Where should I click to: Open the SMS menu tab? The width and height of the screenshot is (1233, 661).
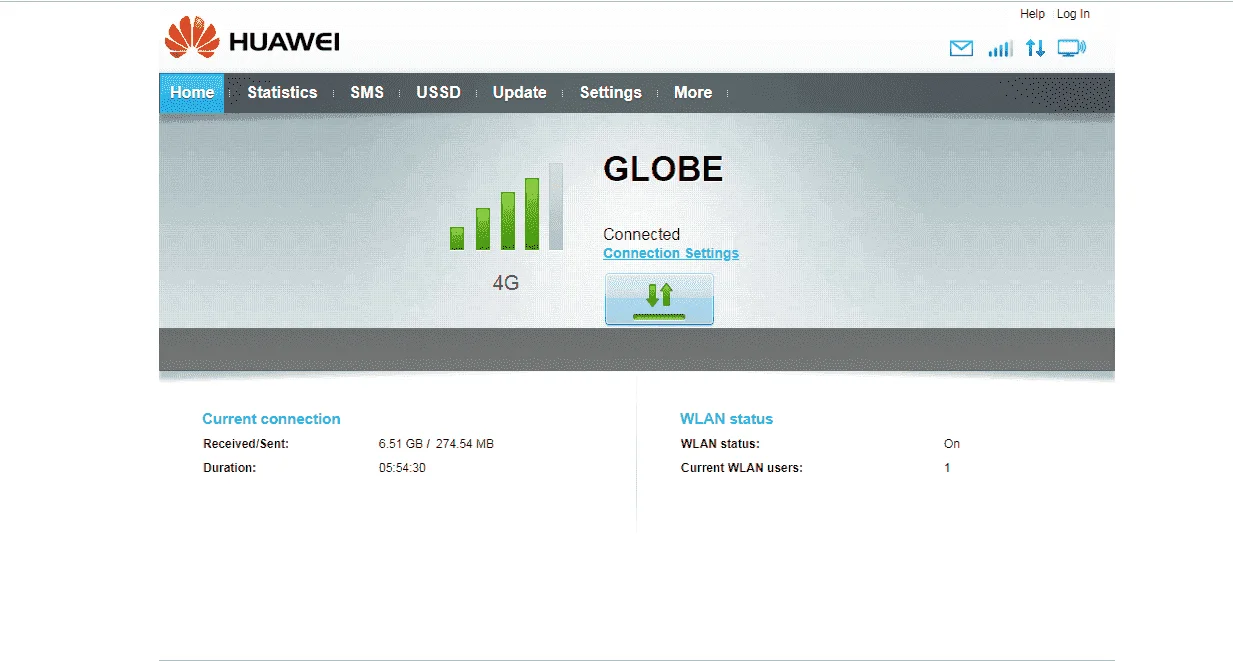pos(367,92)
